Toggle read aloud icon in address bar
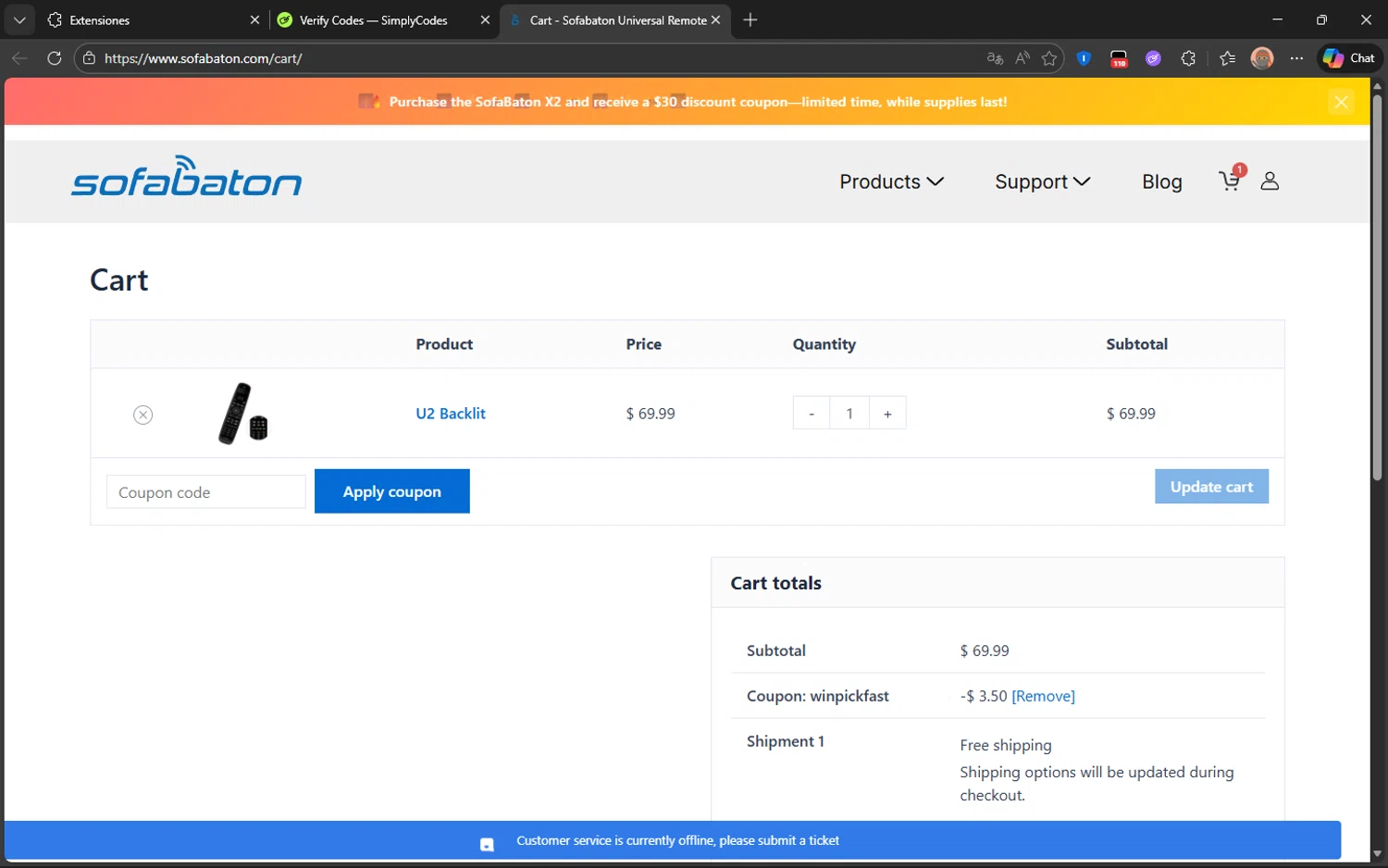Screen dimensions: 1388x868 pos(1022,58)
